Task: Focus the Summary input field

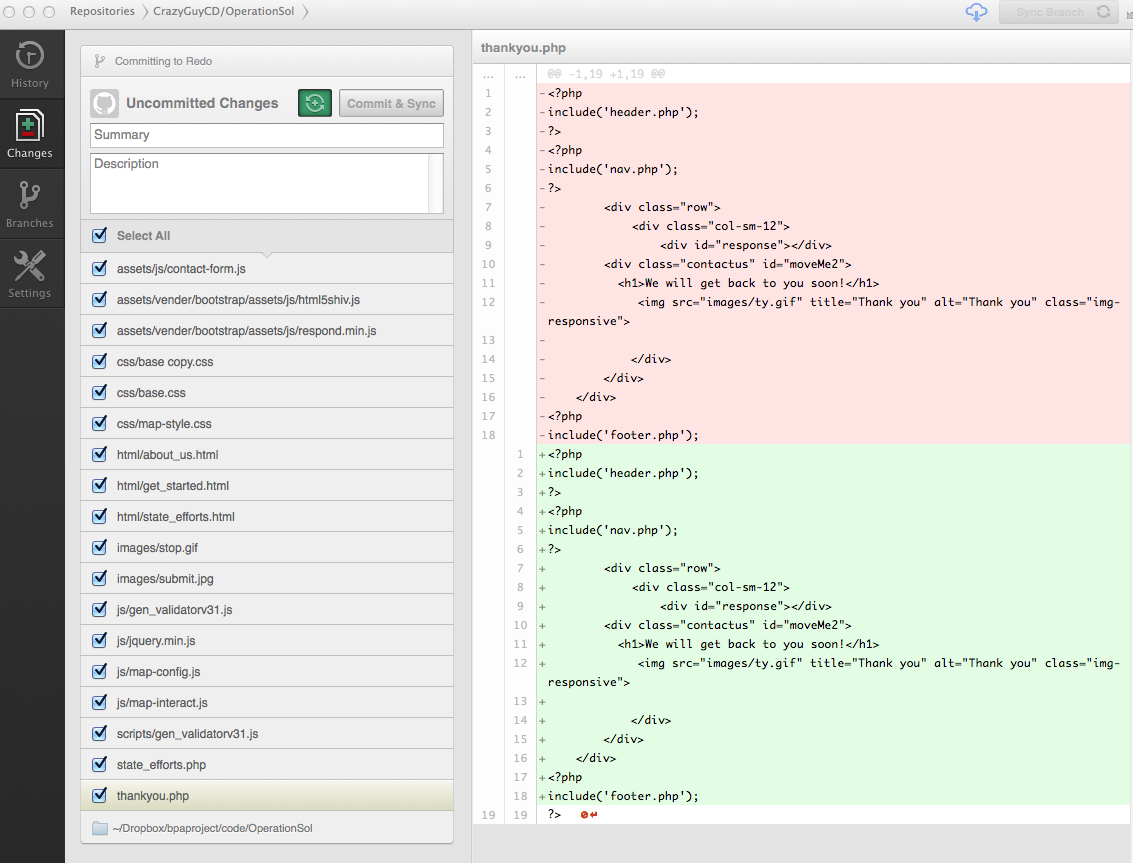Action: 267,135
